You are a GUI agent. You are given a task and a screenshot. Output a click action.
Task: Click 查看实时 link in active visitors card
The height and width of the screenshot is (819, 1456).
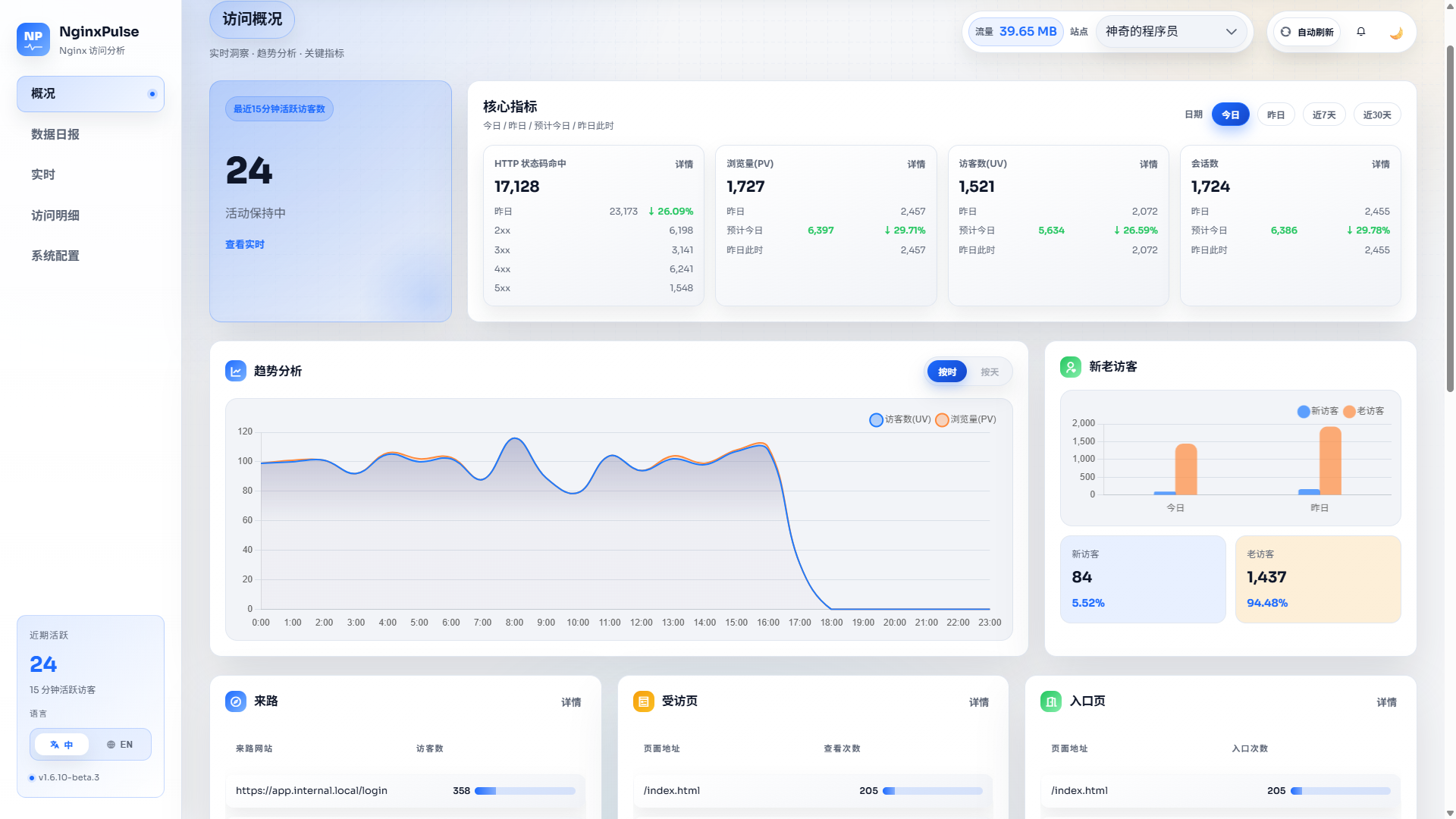pyautogui.click(x=245, y=244)
